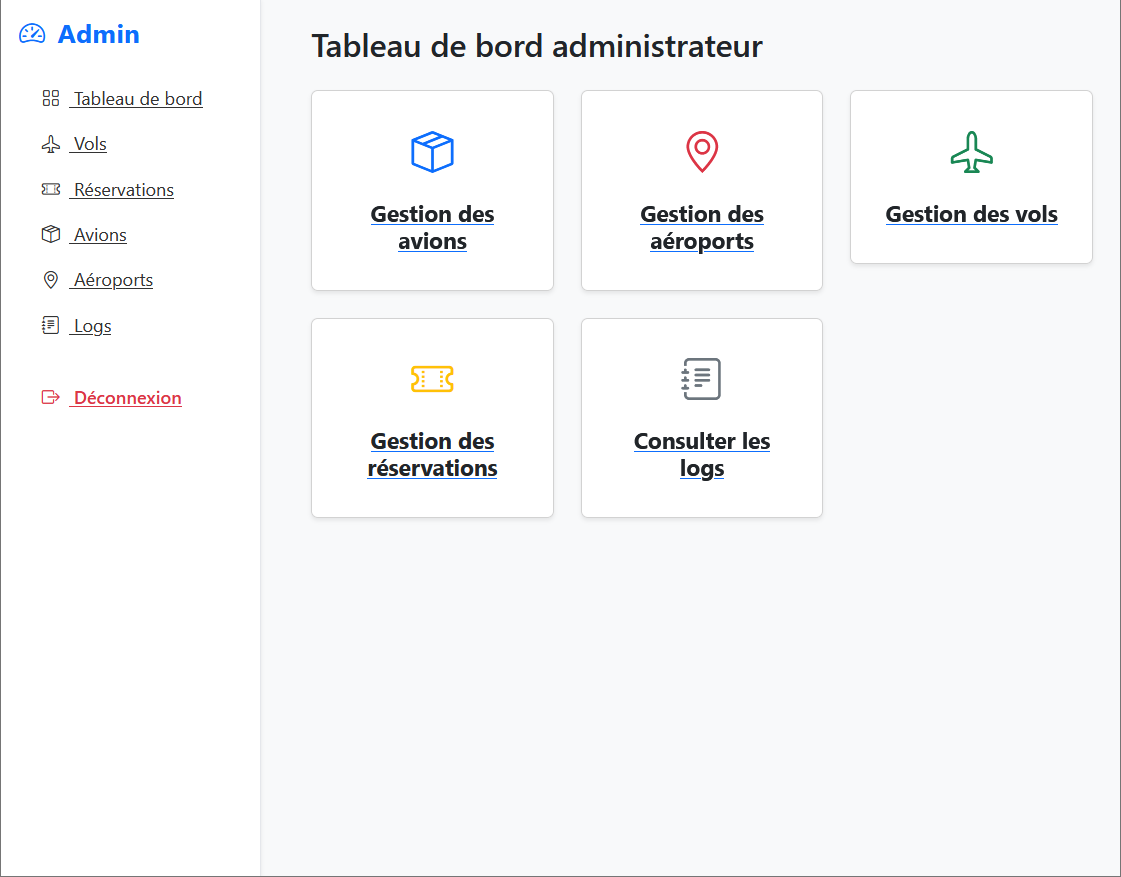Select the red map pin icon above Gestion des aéroports
This screenshot has width=1121, height=877.
[701, 152]
